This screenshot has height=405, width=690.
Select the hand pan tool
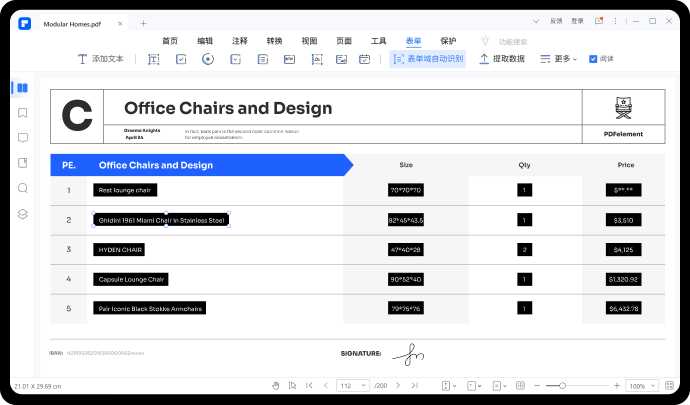point(276,385)
